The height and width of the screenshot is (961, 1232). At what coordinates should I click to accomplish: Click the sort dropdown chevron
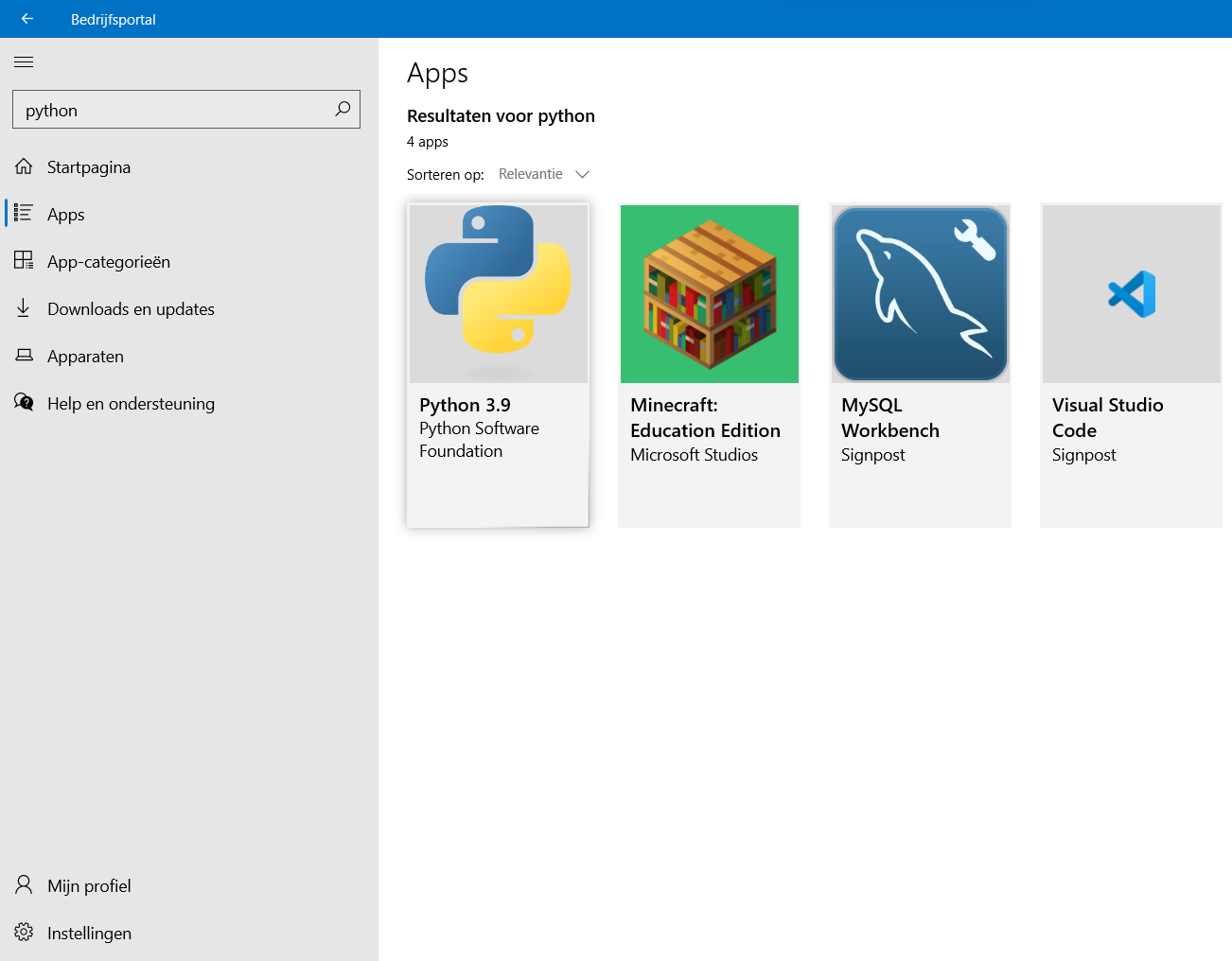tap(583, 174)
